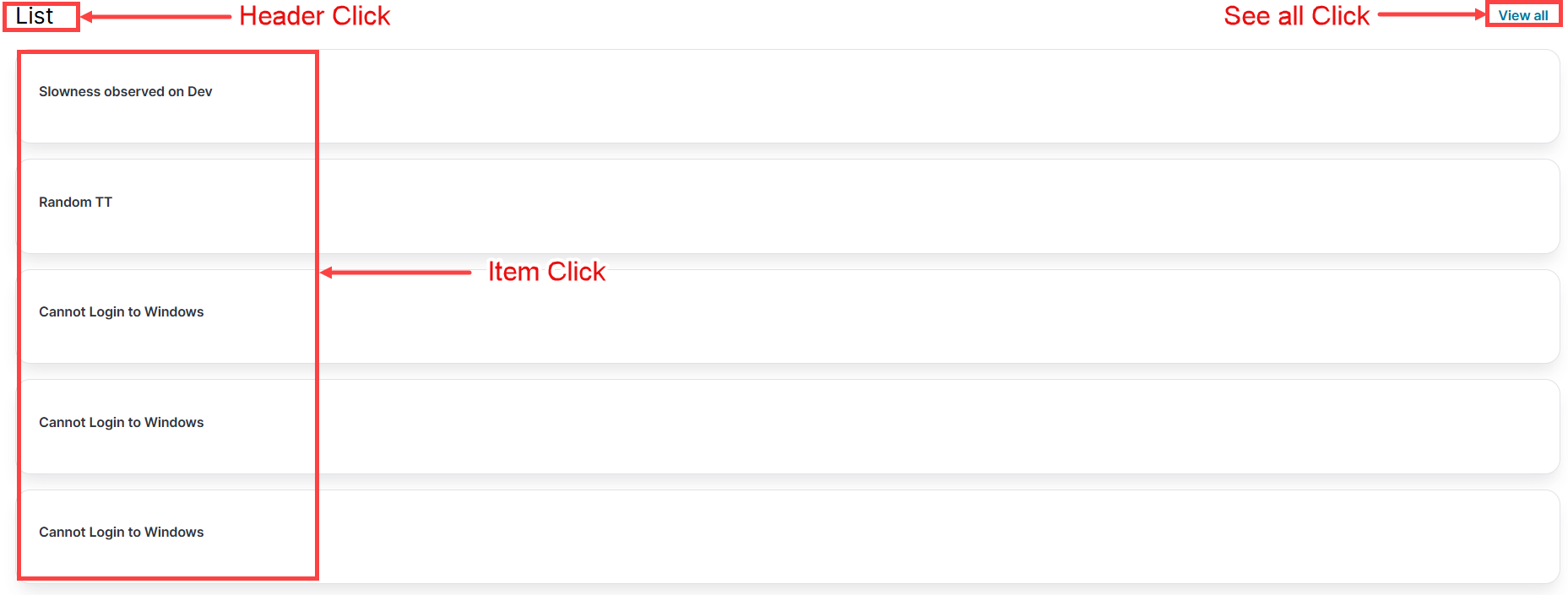
Task: Click the red arrow pointing at List header
Action: point(156,17)
